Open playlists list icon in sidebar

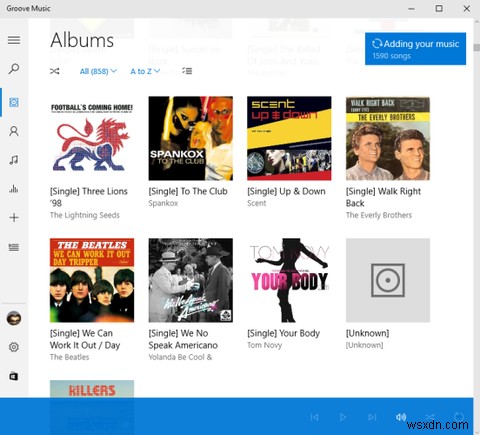[x=14, y=247]
